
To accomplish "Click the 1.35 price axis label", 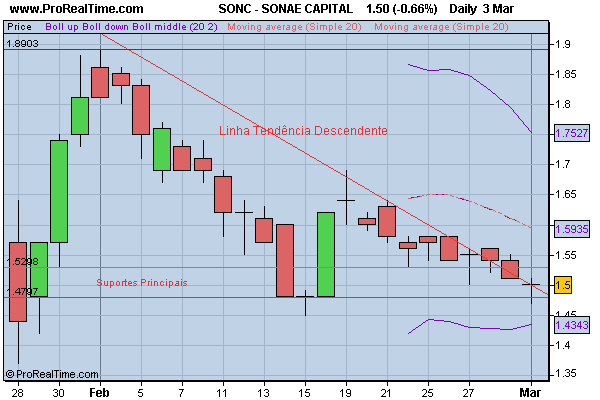I will tap(566, 374).
